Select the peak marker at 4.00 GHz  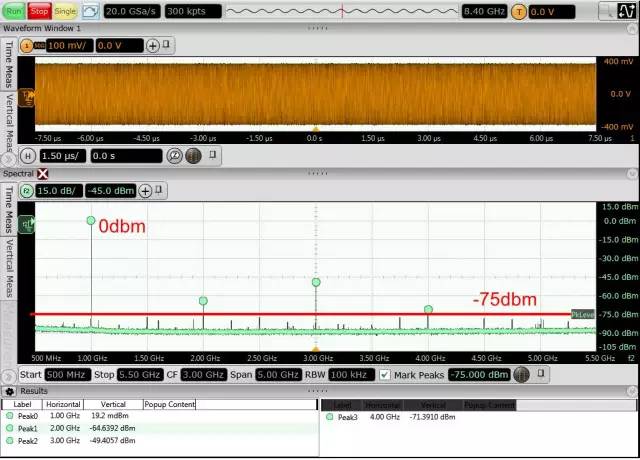coord(428,309)
